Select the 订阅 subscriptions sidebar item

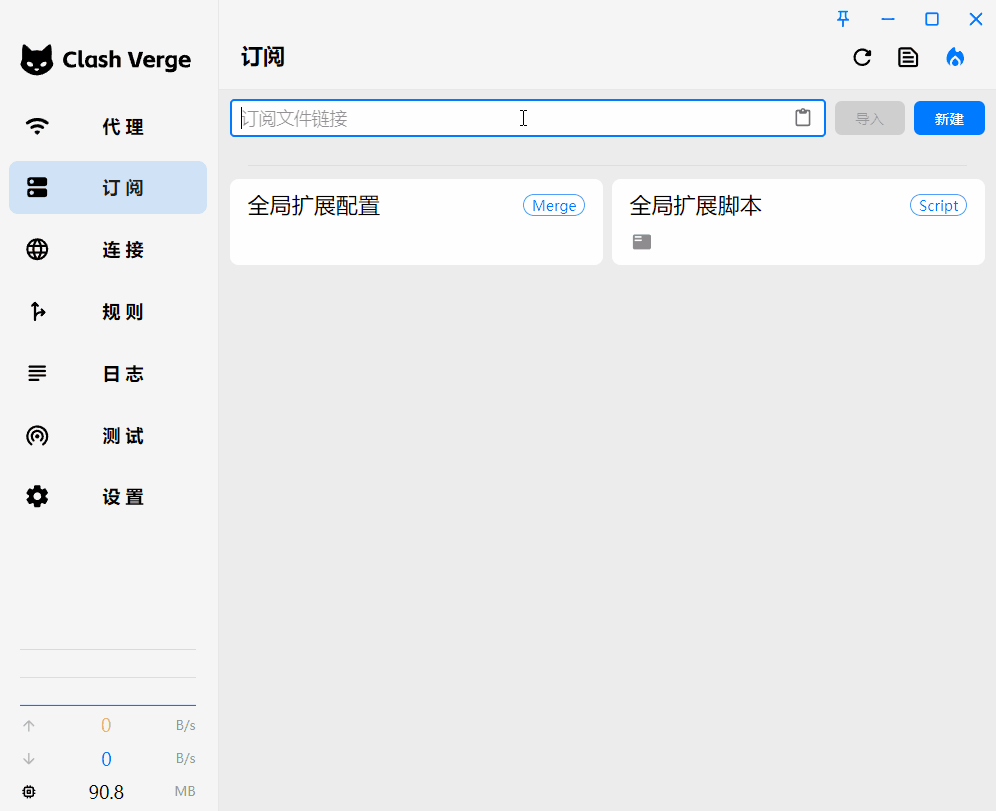coord(108,187)
